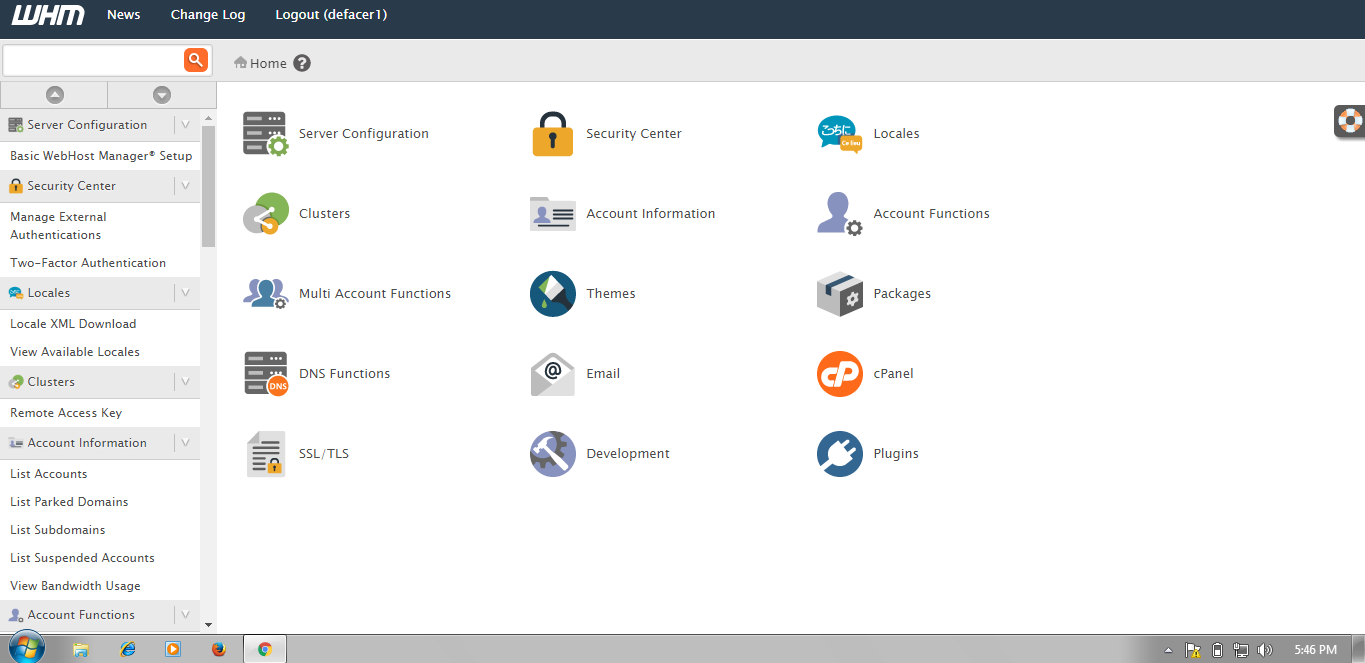Open the Locales speech bubble icon
Image resolution: width=1365 pixels, height=663 pixels.
tap(839, 134)
